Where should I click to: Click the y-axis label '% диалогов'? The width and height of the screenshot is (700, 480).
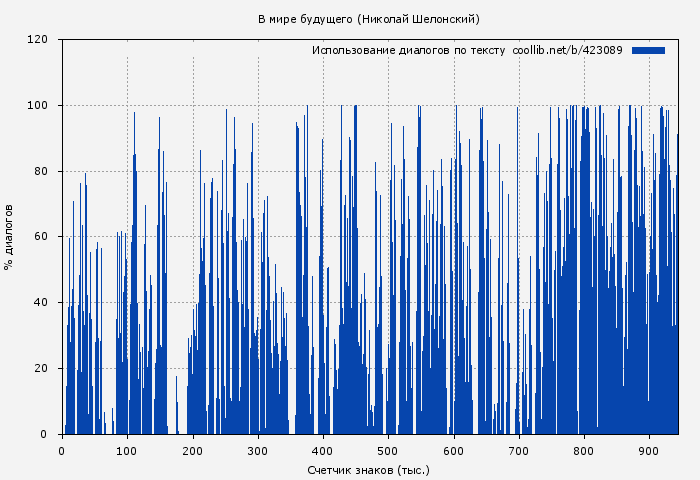point(9,237)
